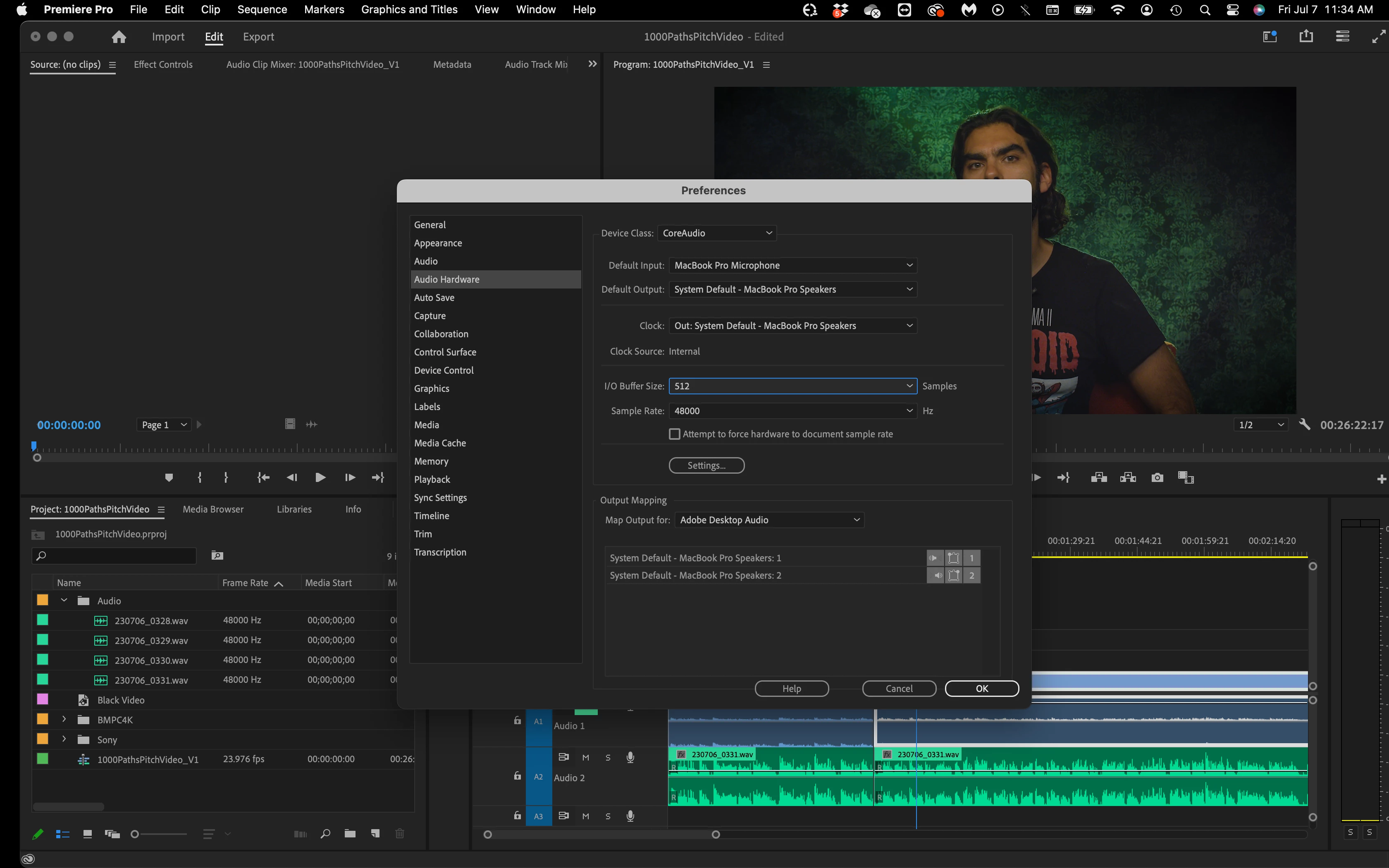Click the Export Frame camera icon
1389x868 pixels.
pos(1157,478)
